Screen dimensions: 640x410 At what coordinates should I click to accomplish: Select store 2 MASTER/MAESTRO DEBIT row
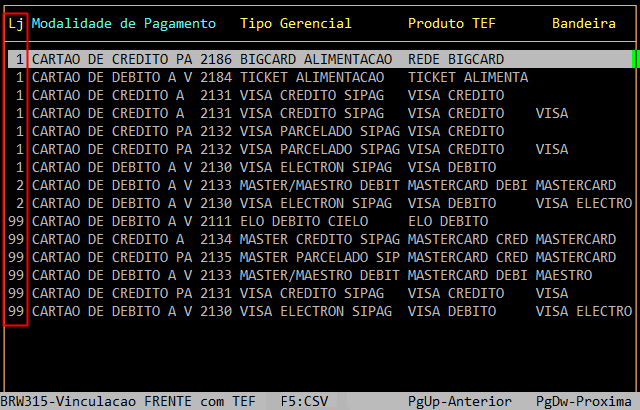320,185
